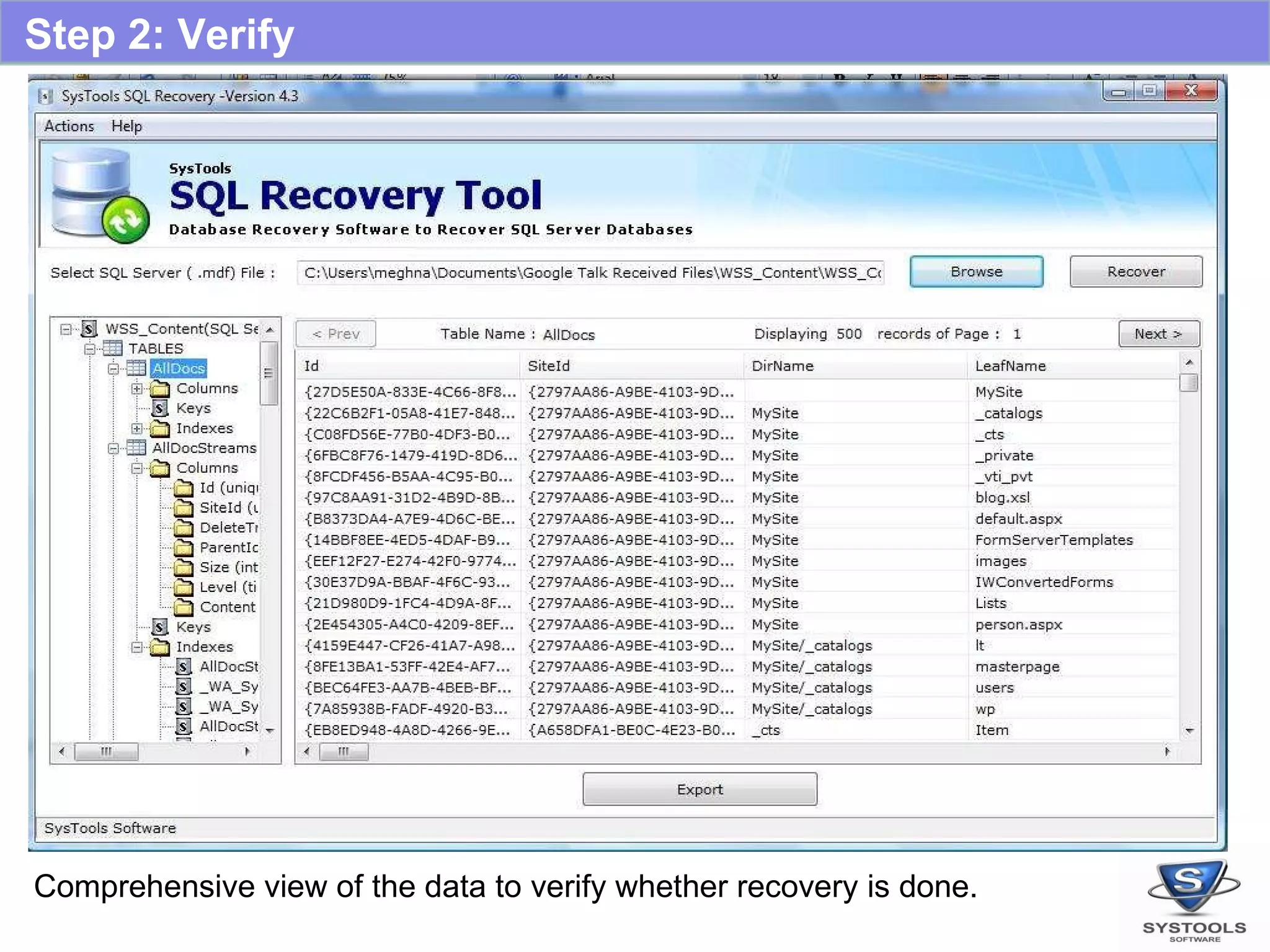Click the Keys script icon under AllDocStreams
The width and height of the screenshot is (1270, 952).
coord(160,627)
